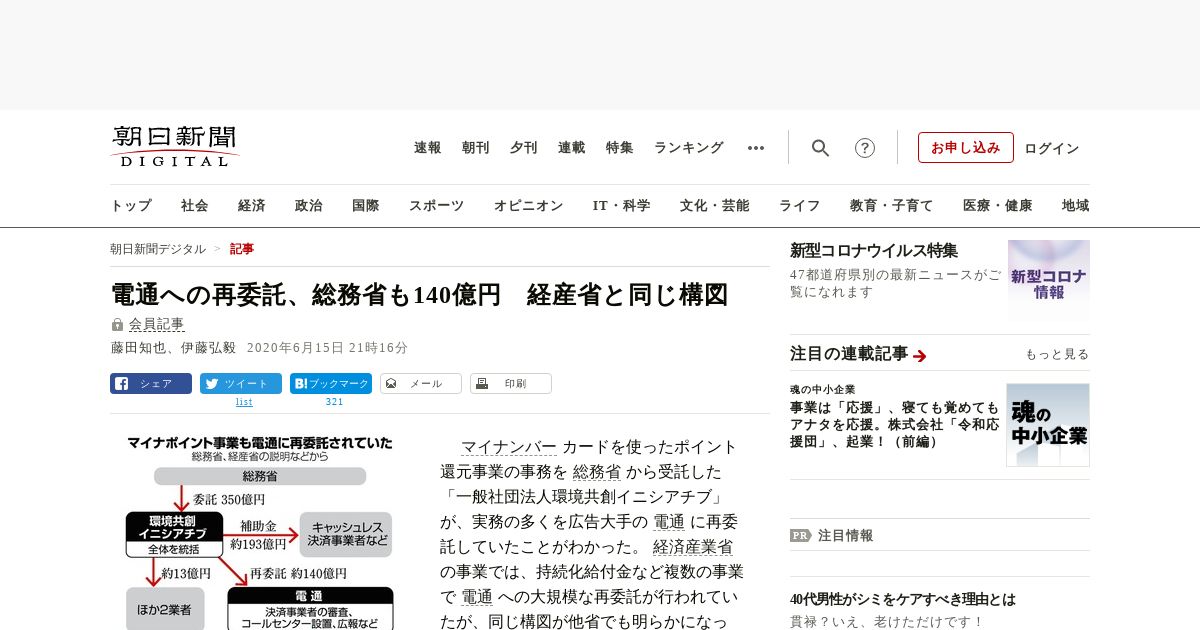The image size is (1200, 630).
Task: Open the Asahi Shimbun Digital logo
Action: click(175, 146)
